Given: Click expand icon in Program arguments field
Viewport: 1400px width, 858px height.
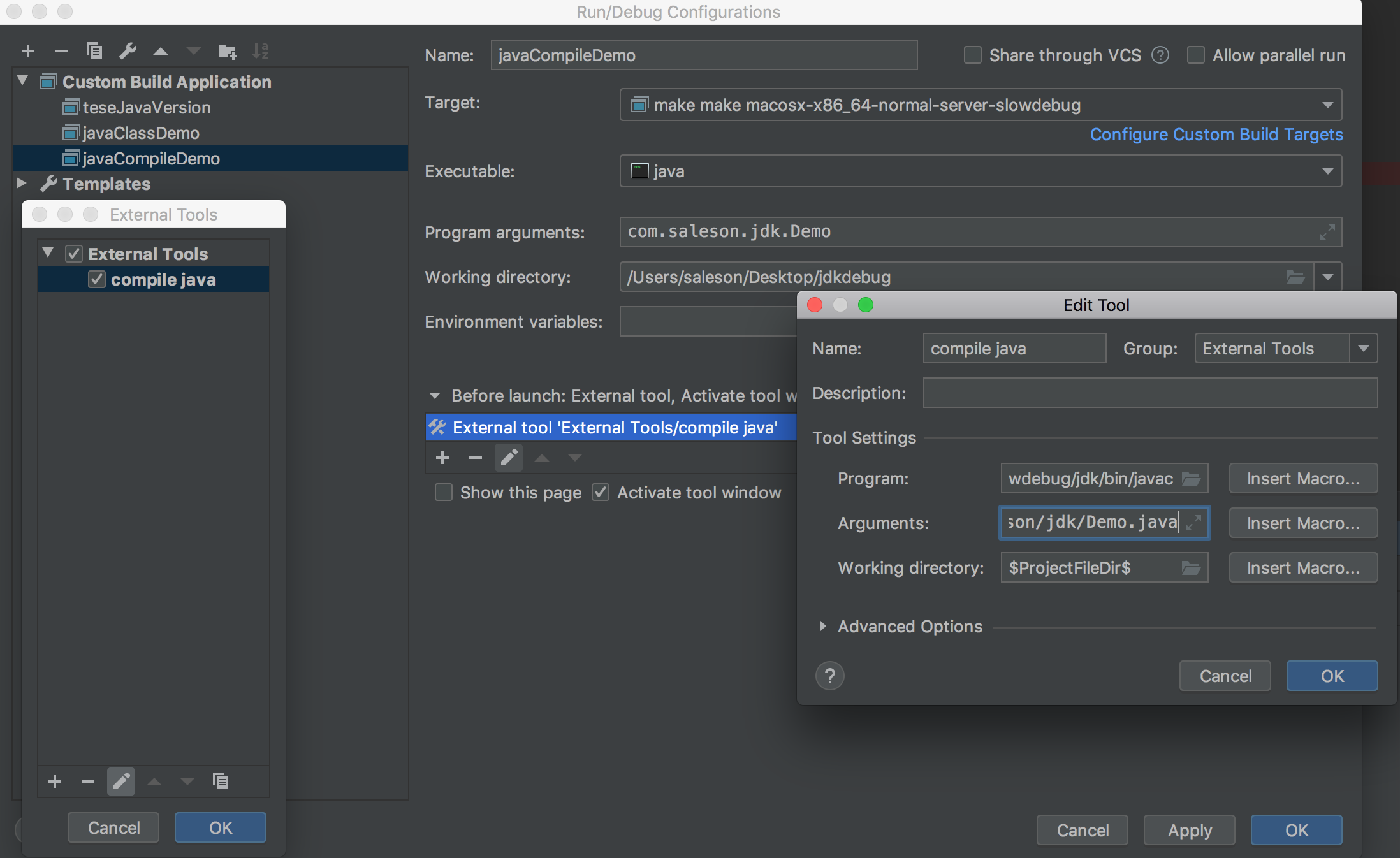Looking at the screenshot, I should (1327, 232).
